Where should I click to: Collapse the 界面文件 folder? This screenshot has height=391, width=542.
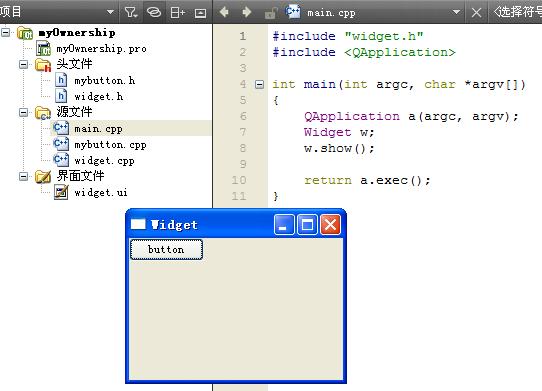(24, 176)
